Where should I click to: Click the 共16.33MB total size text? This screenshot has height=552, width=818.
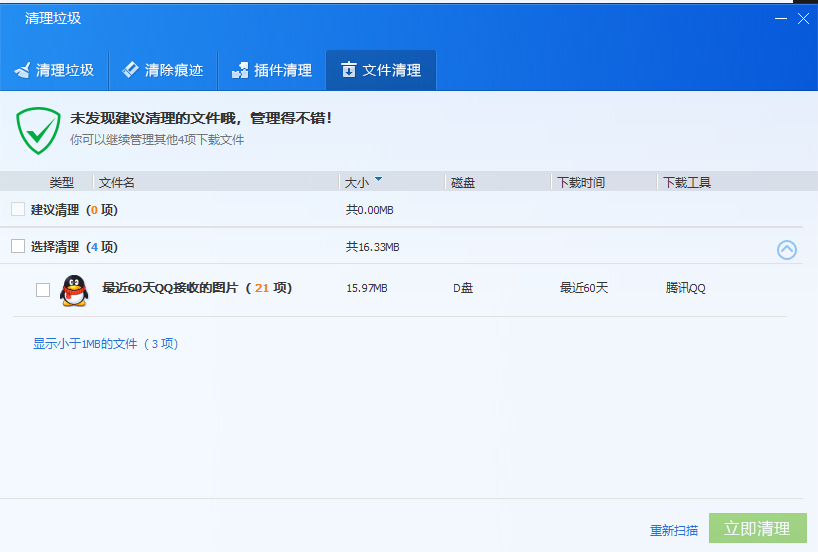(372, 247)
